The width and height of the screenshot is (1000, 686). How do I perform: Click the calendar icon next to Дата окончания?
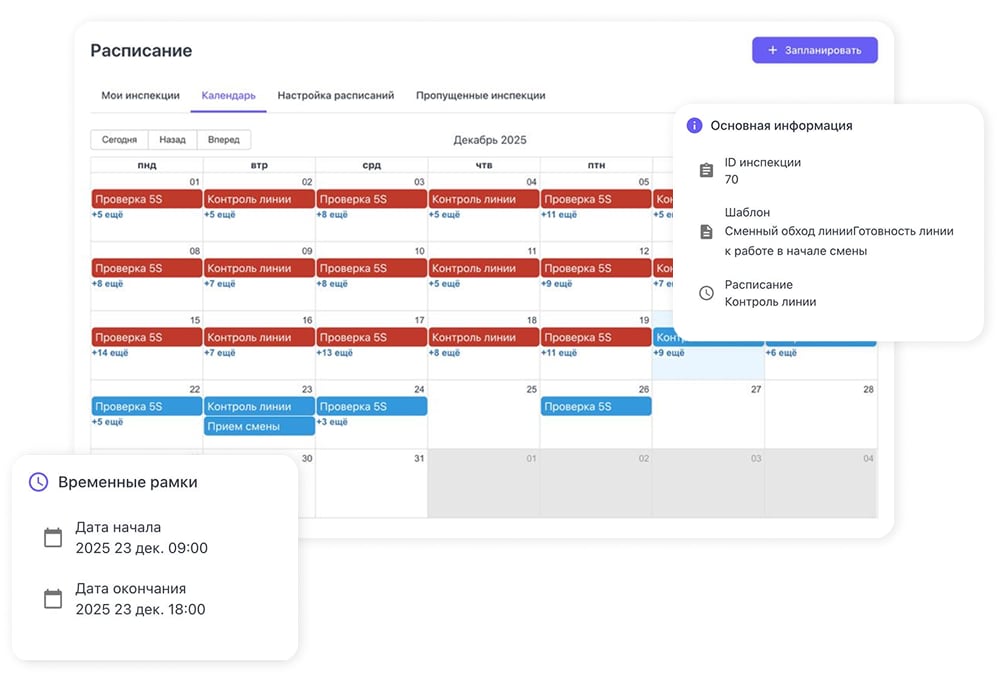(x=53, y=599)
